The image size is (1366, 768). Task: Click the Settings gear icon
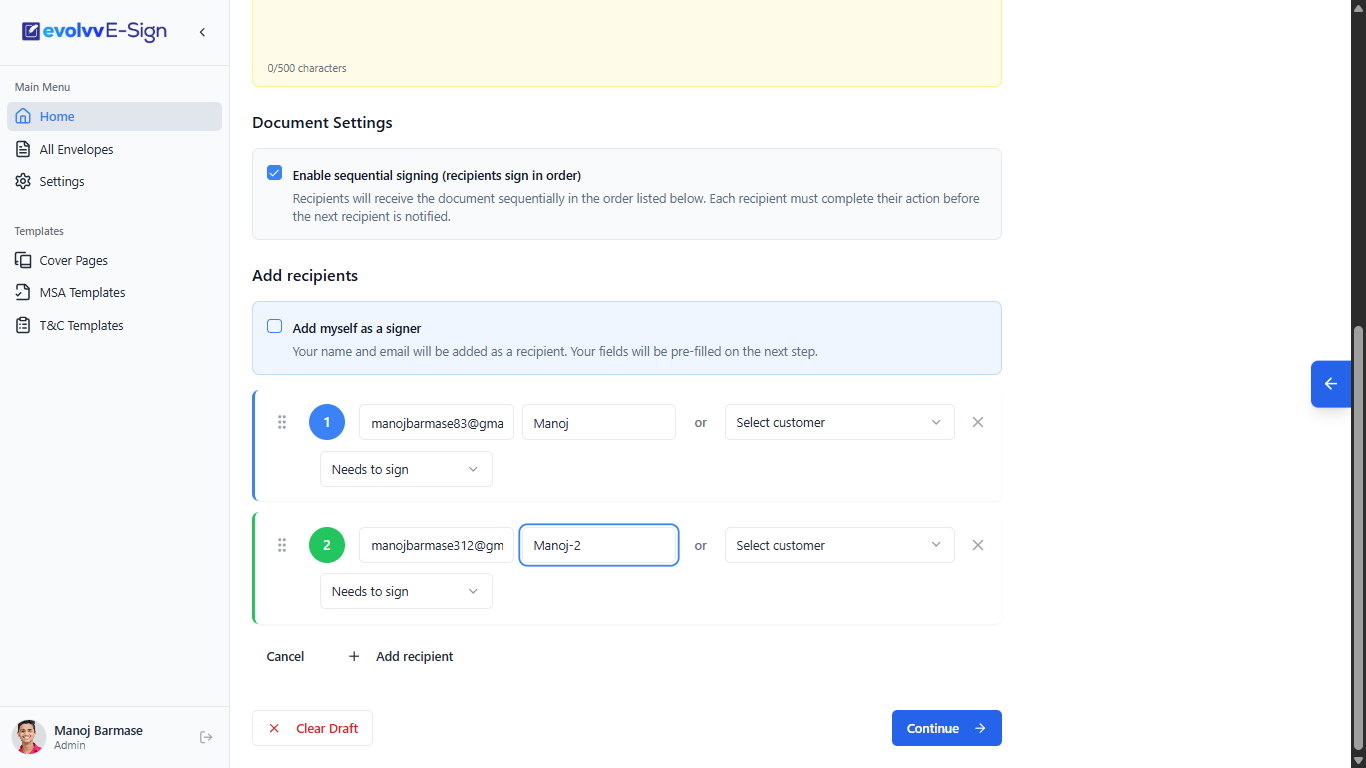coord(23,181)
